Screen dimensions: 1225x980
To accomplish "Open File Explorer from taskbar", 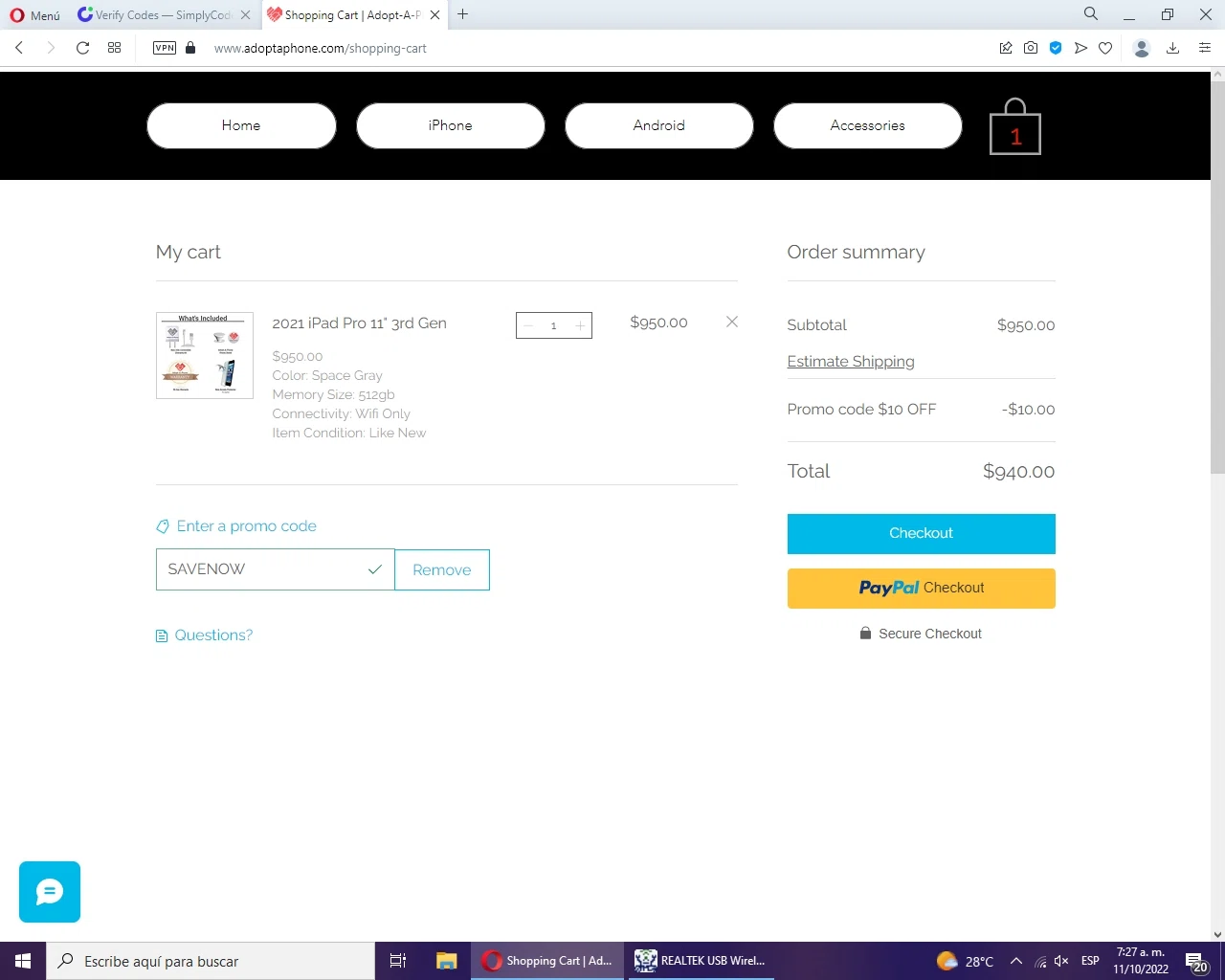I will (447, 961).
